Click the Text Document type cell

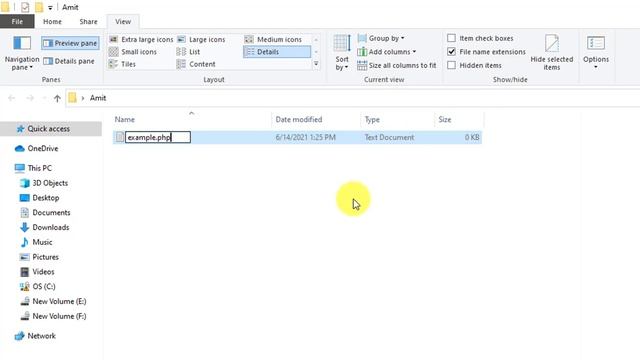point(389,138)
